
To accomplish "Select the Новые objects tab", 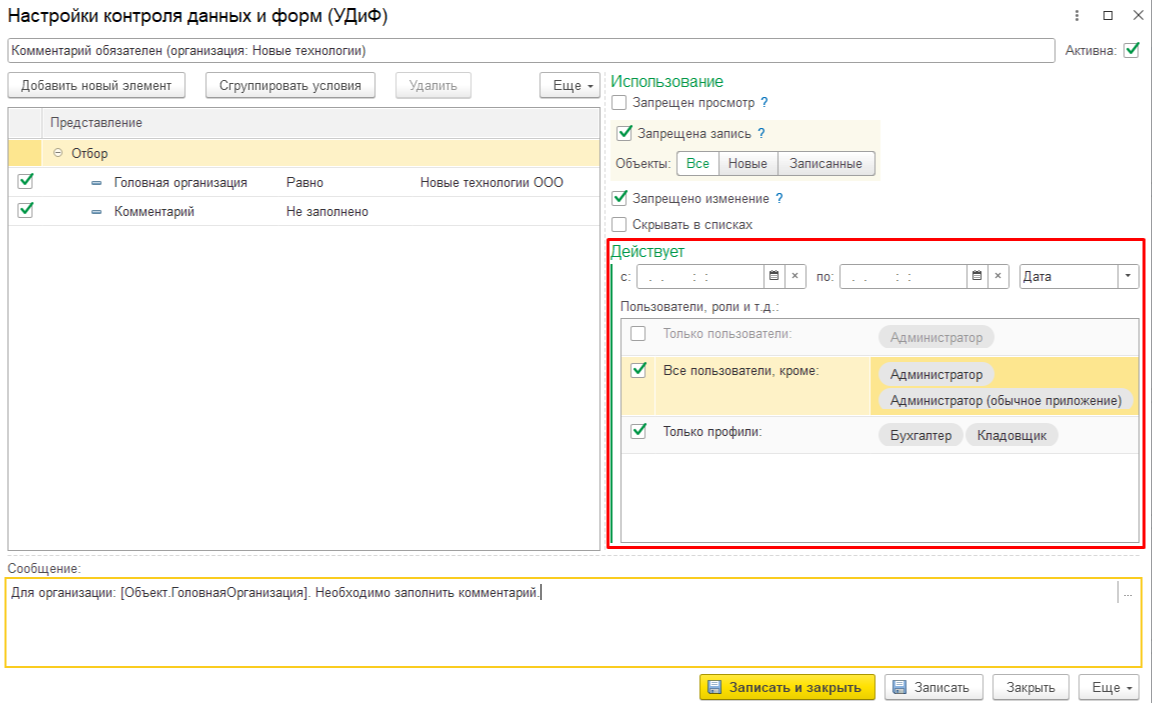I will coord(748,164).
